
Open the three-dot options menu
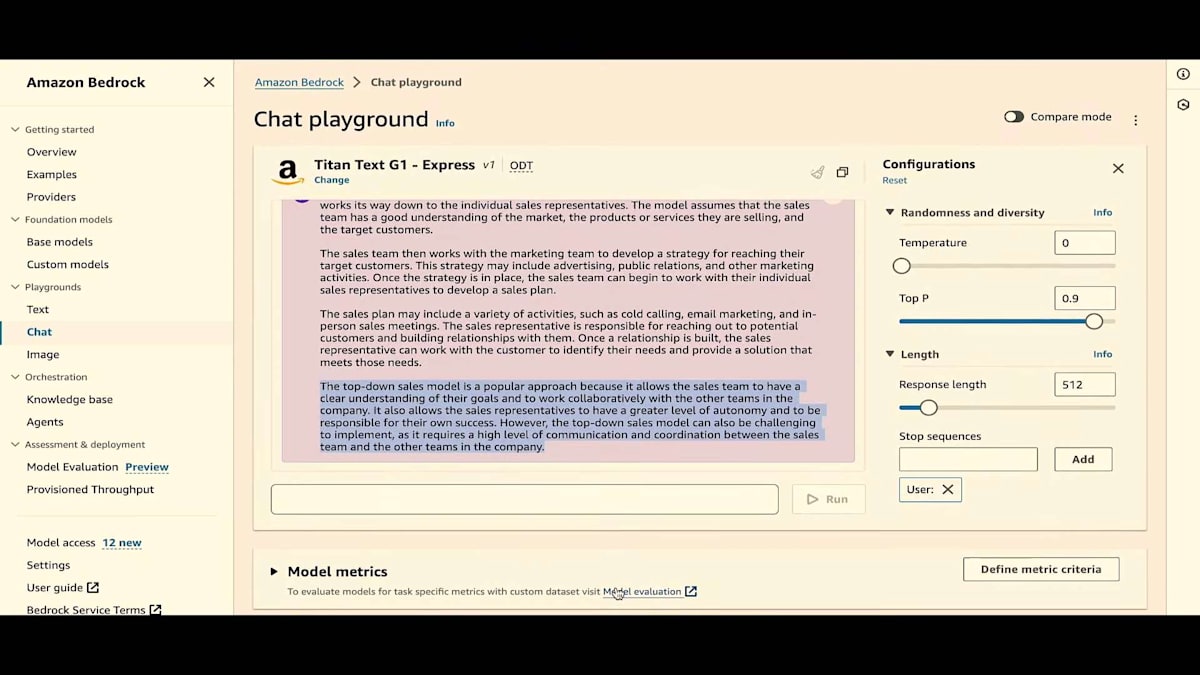tap(1136, 120)
